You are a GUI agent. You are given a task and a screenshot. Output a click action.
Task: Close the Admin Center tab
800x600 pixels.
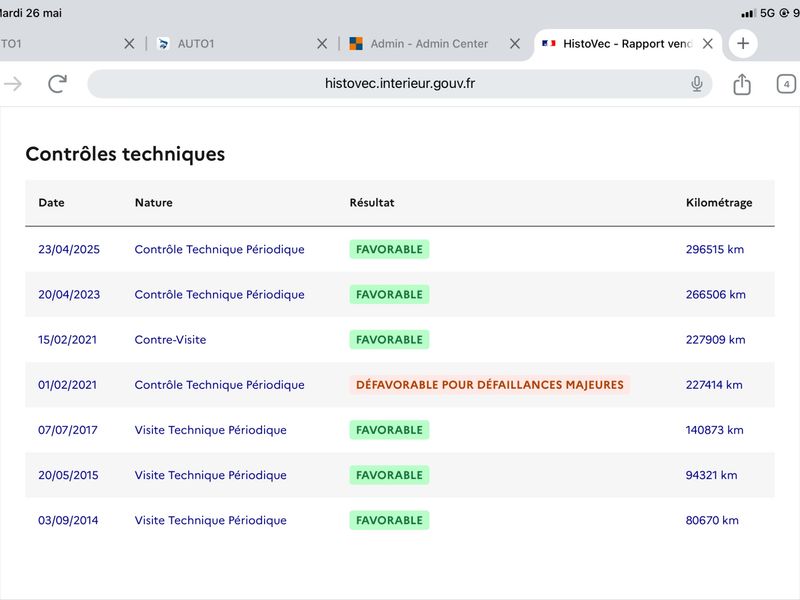pyautogui.click(x=515, y=43)
